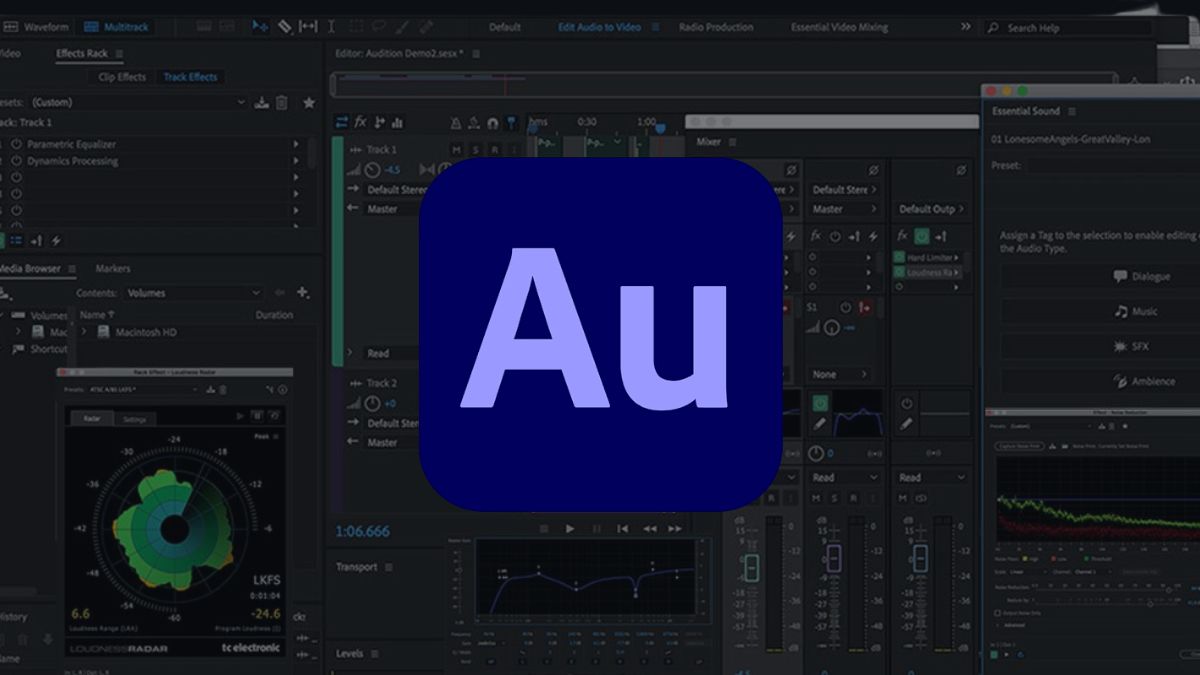Select the Track Effects button

click(190, 77)
